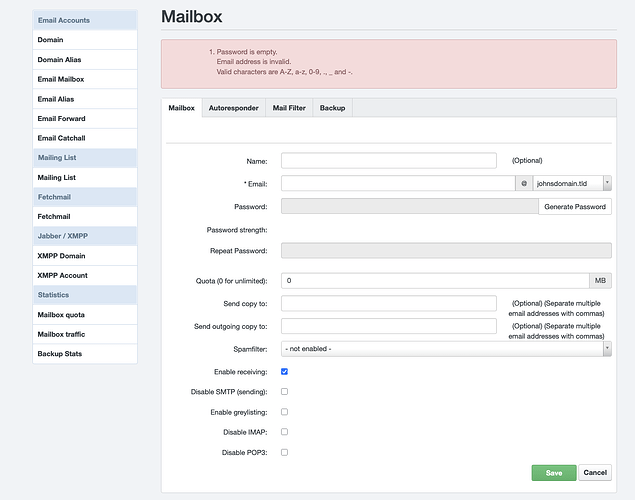Open Mailing List item under Mailing List header
This screenshot has height=500, width=635.
[85, 177]
